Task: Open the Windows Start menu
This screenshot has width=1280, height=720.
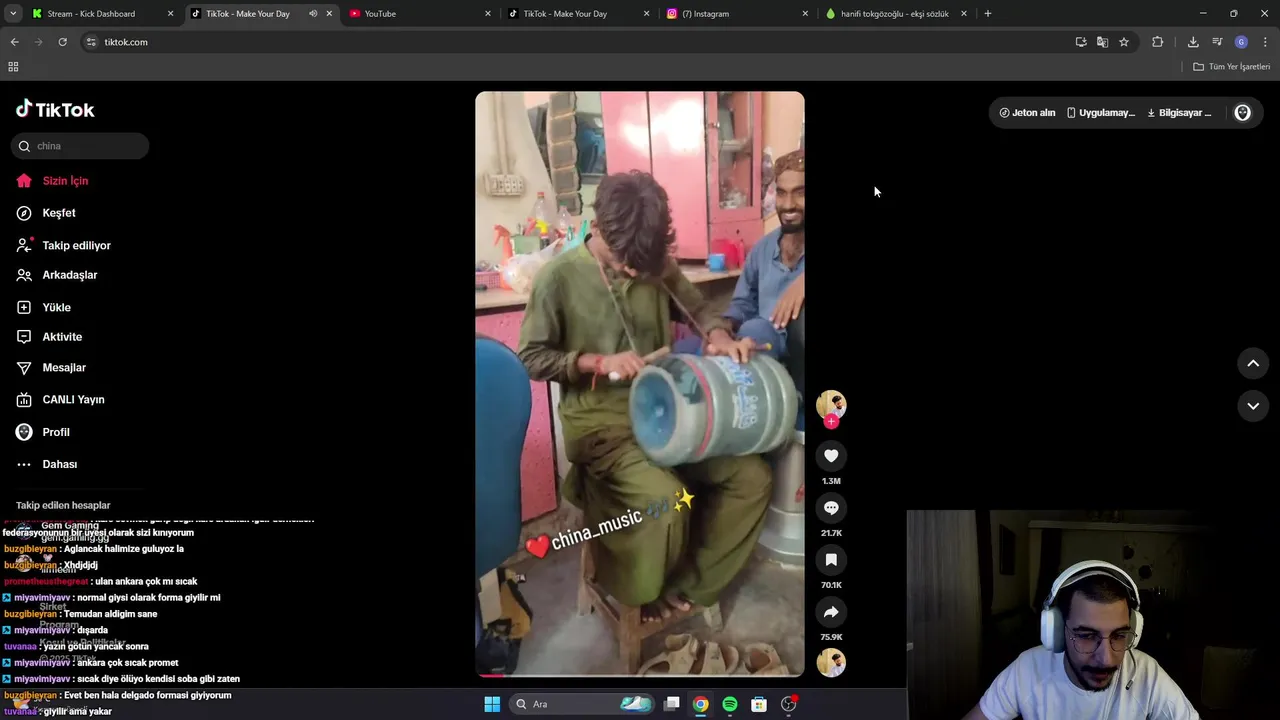Action: tap(492, 704)
